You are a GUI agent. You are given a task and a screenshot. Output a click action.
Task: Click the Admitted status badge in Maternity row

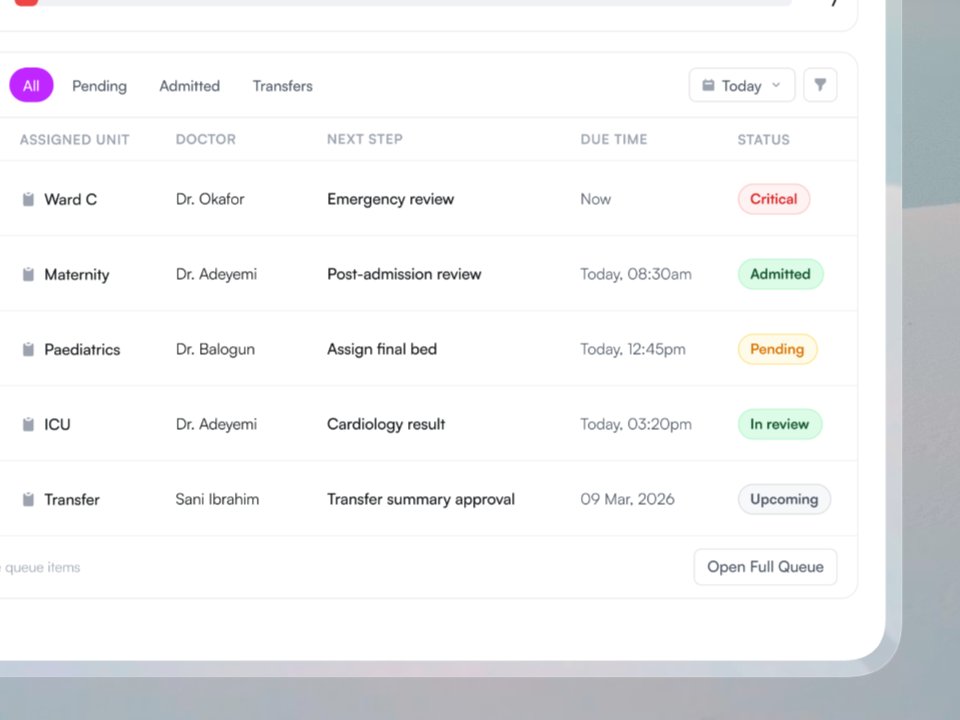[x=780, y=274]
